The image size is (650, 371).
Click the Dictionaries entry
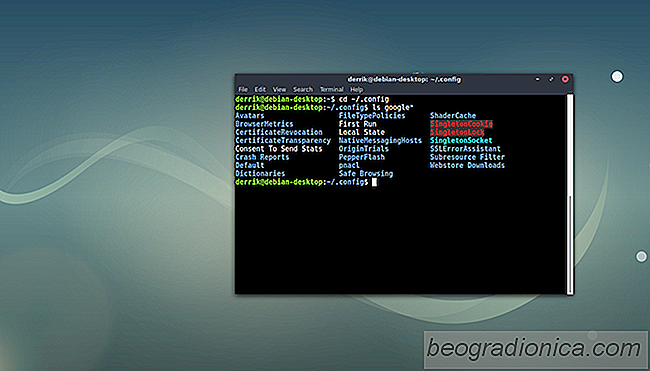260,174
